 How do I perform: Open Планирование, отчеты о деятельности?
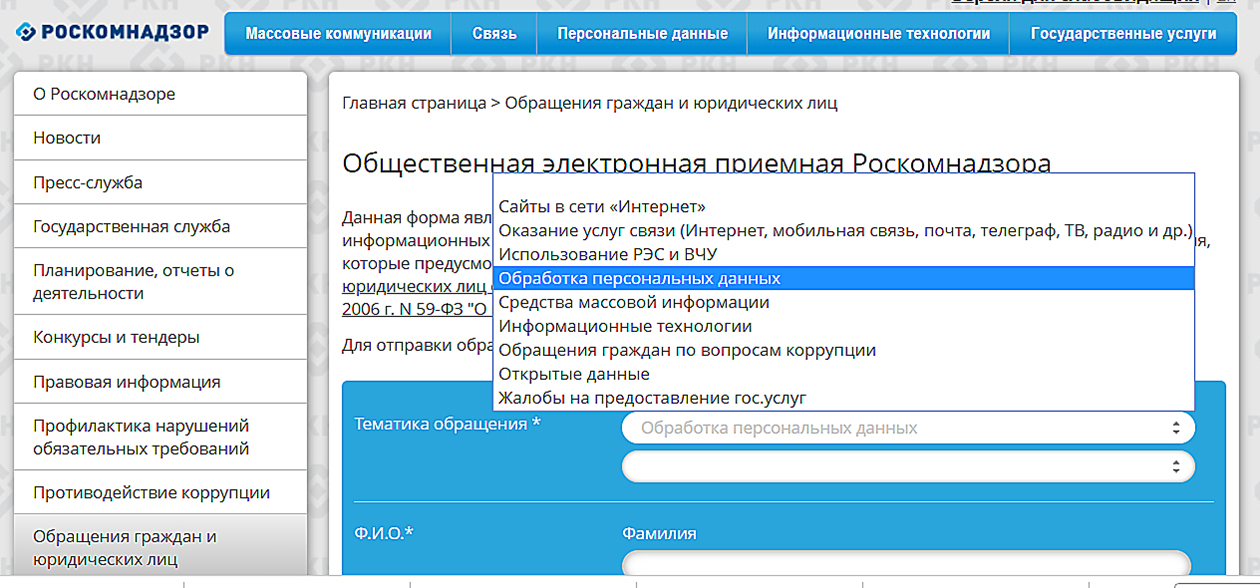coord(160,281)
